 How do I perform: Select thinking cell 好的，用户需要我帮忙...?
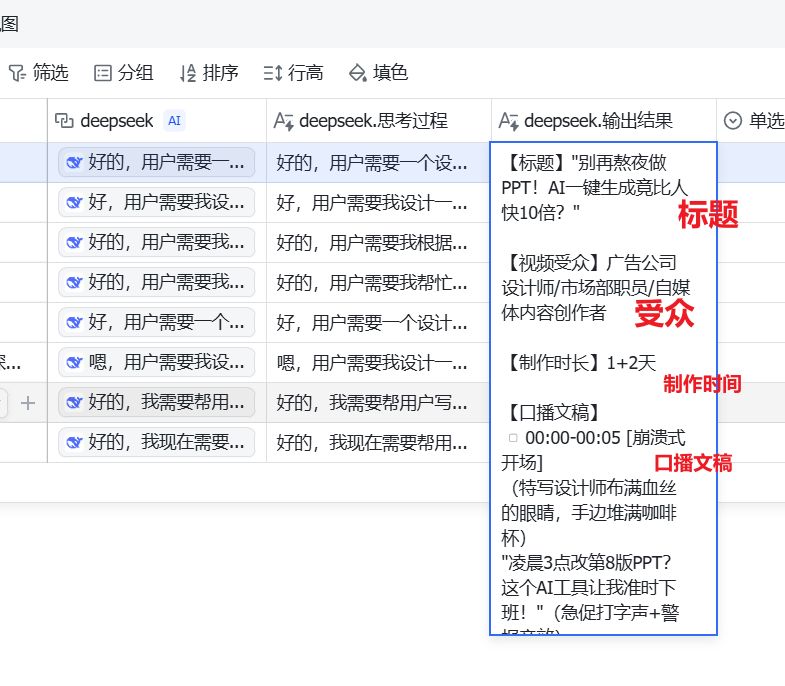coord(378,283)
